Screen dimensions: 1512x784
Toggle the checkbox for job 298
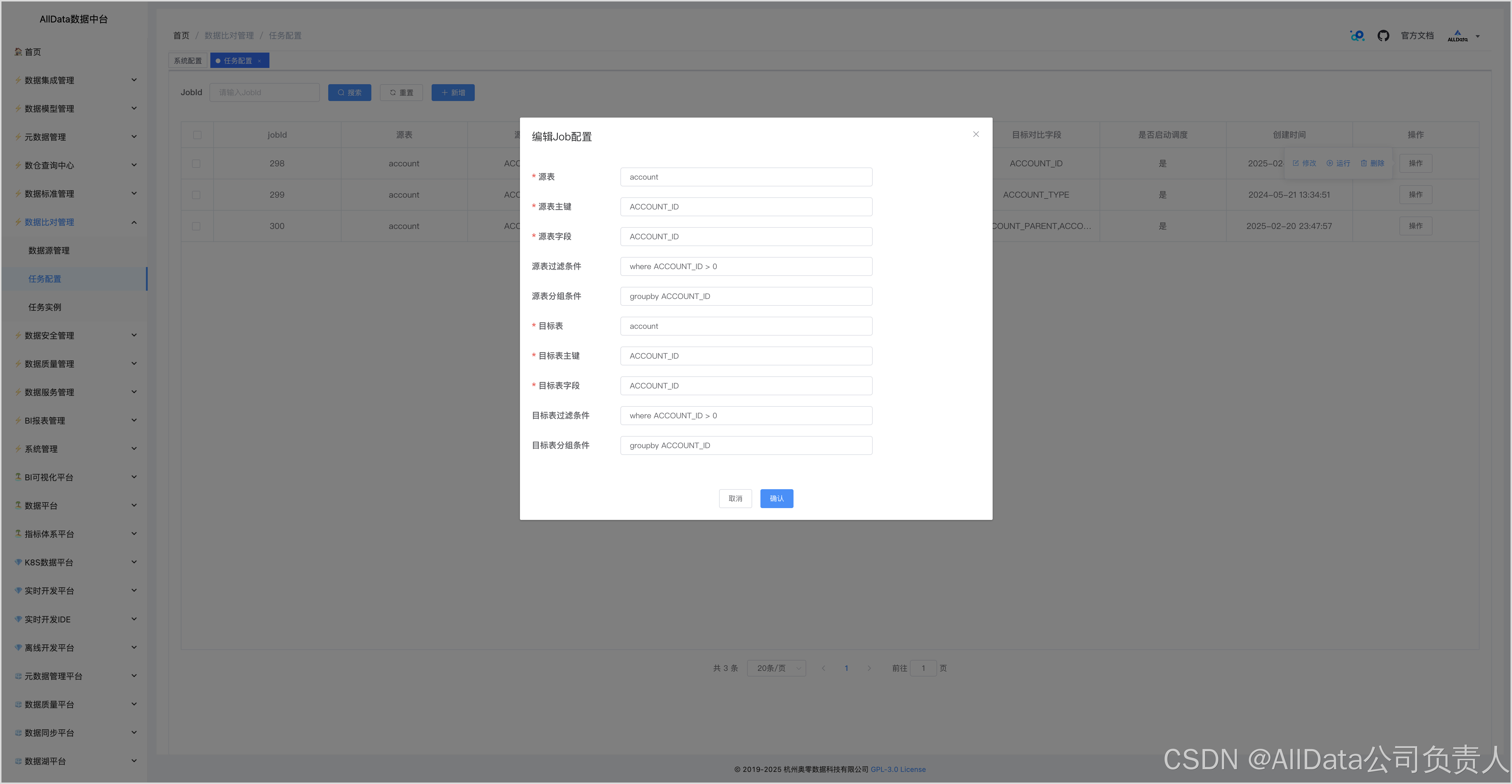196,164
